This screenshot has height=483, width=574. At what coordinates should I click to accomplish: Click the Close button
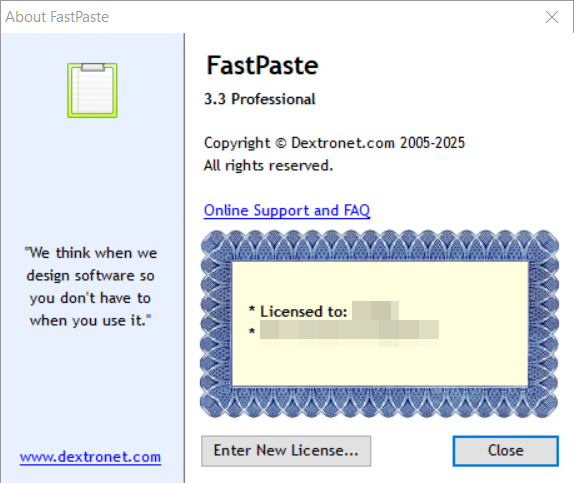click(x=506, y=451)
